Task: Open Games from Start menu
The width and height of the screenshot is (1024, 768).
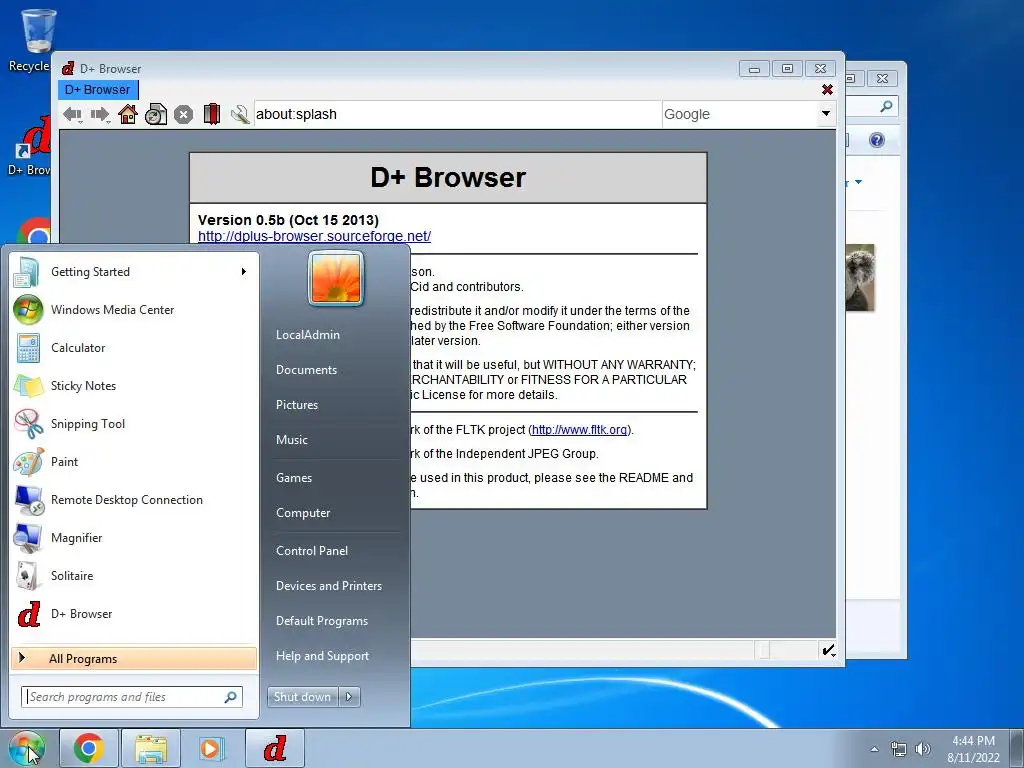Action: [294, 477]
